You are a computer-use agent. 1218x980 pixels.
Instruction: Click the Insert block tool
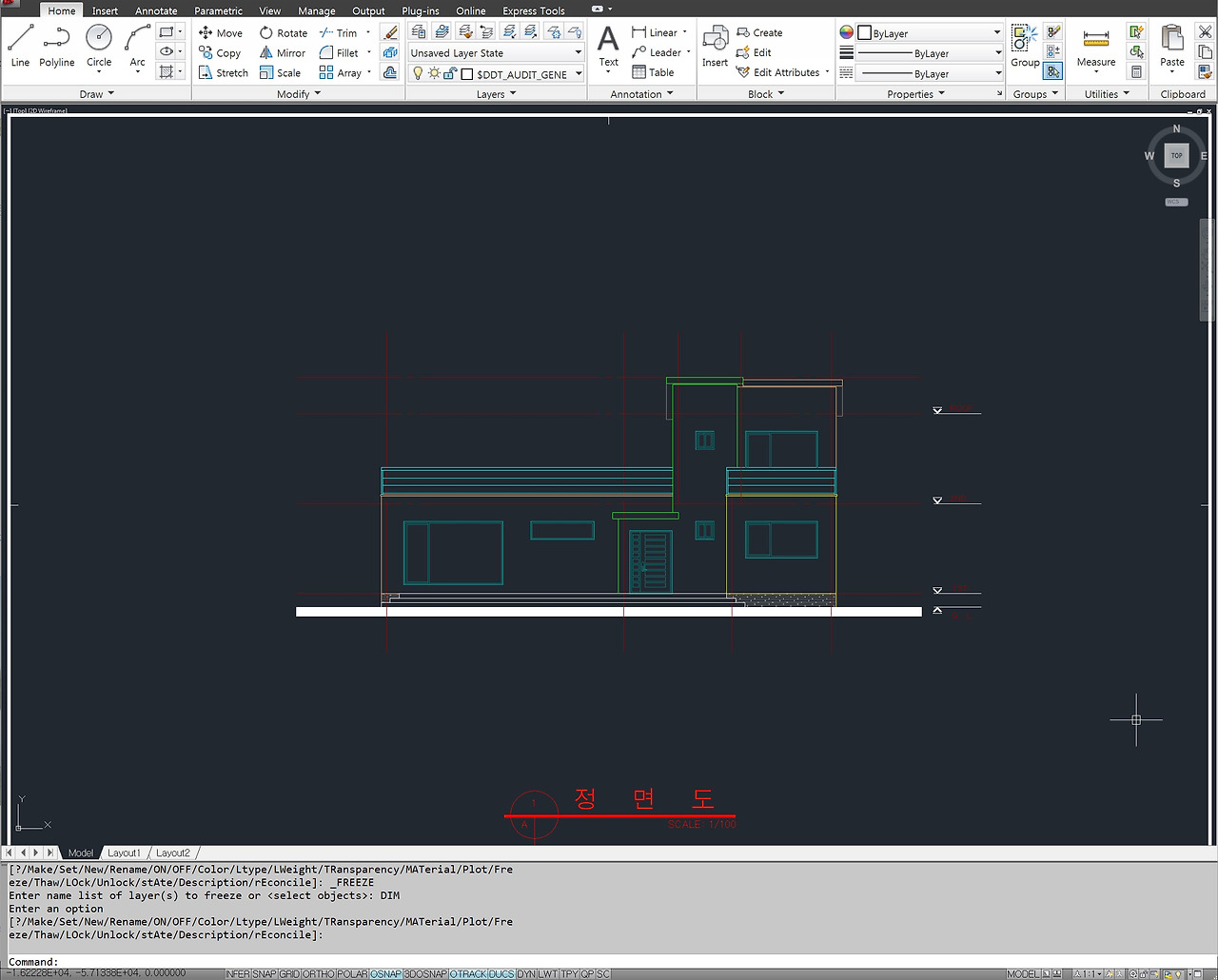[715, 48]
